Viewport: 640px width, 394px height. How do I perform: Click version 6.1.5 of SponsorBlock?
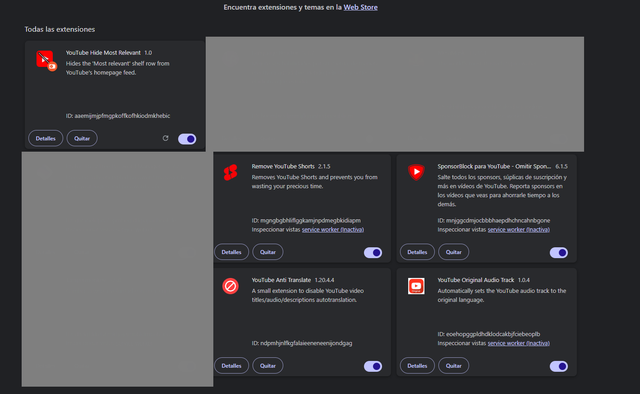(562, 166)
